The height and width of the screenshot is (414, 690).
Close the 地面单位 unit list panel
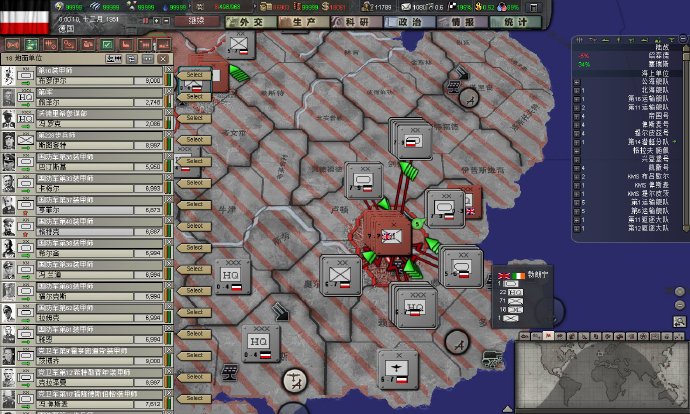tap(163, 59)
